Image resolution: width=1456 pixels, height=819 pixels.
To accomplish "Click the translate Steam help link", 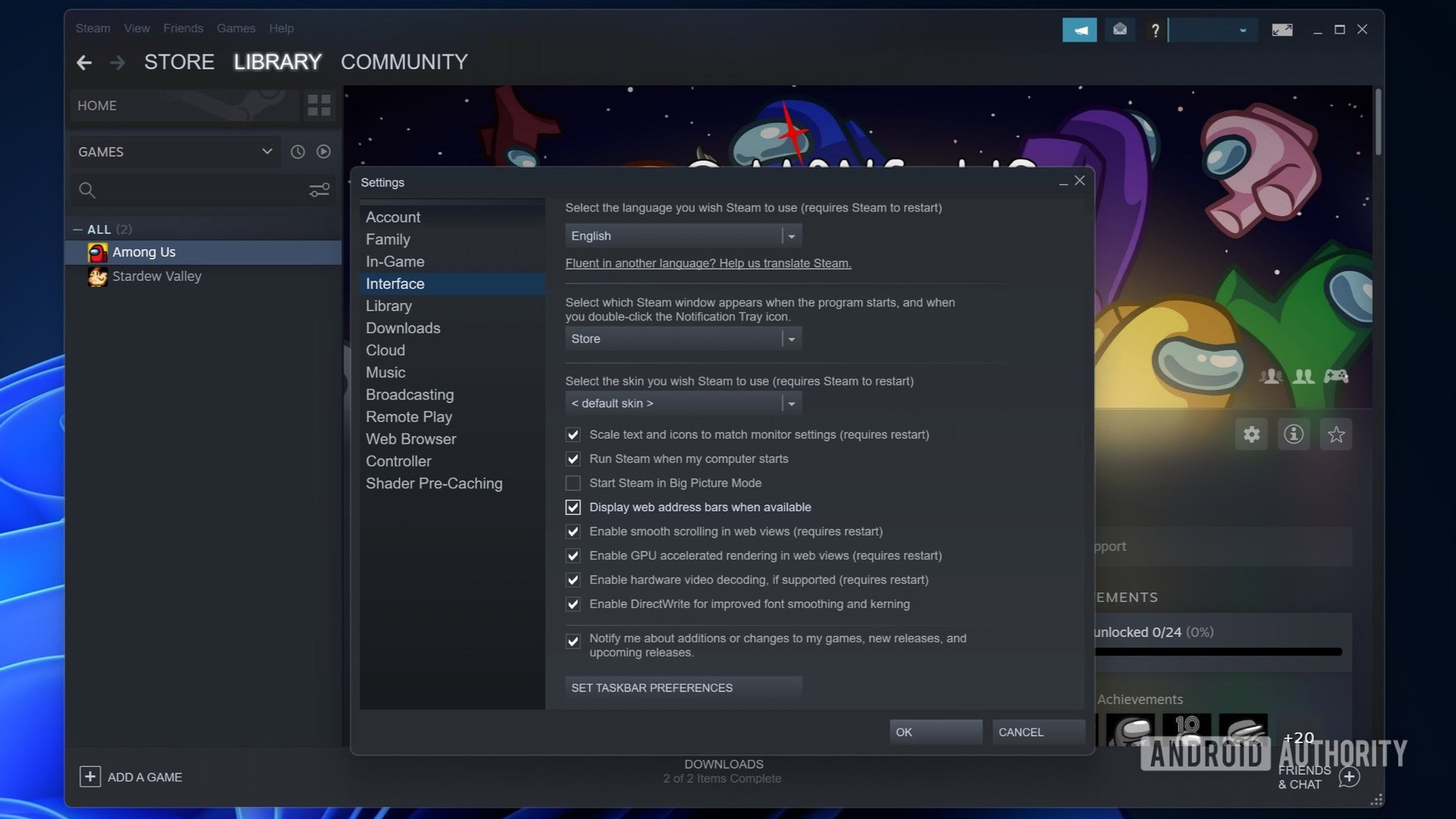I will [708, 263].
